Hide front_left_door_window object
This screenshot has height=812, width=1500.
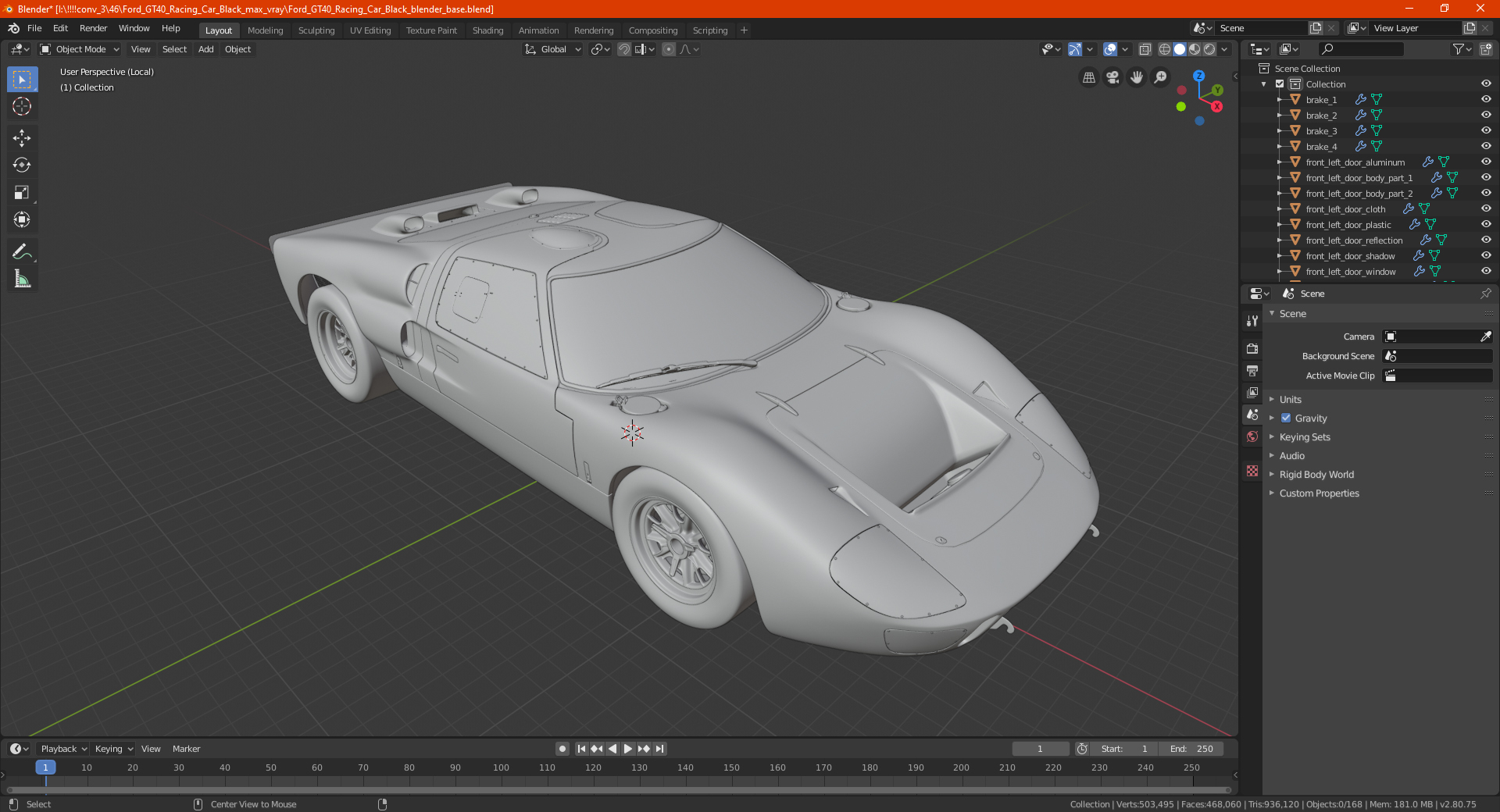[1486, 271]
